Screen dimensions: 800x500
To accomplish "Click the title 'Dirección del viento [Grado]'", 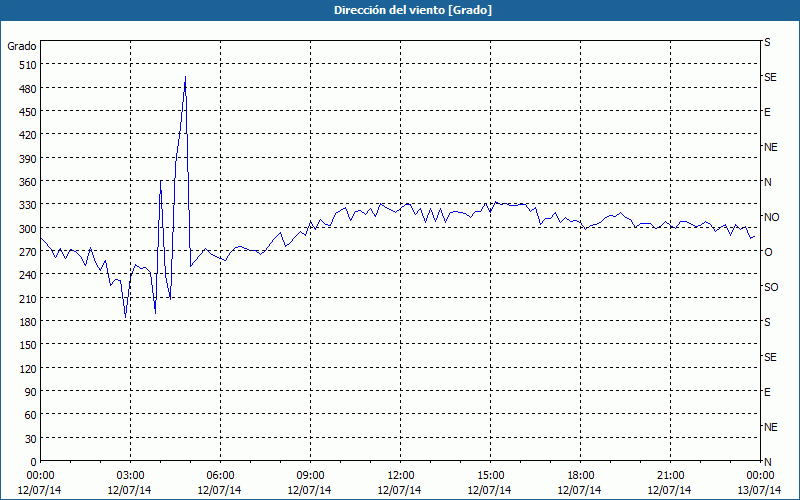I will (x=413, y=10).
